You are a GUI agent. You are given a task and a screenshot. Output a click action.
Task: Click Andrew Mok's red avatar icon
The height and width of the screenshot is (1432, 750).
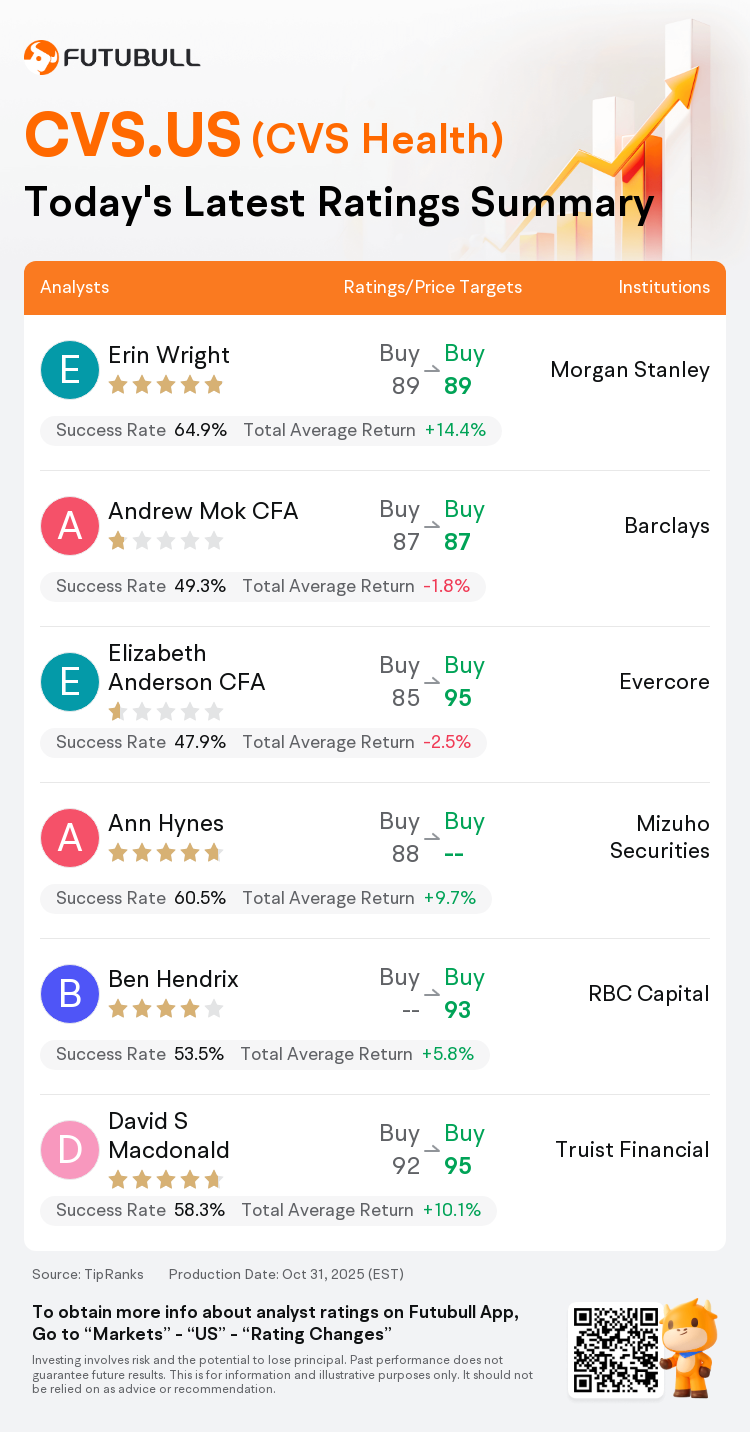point(70,526)
